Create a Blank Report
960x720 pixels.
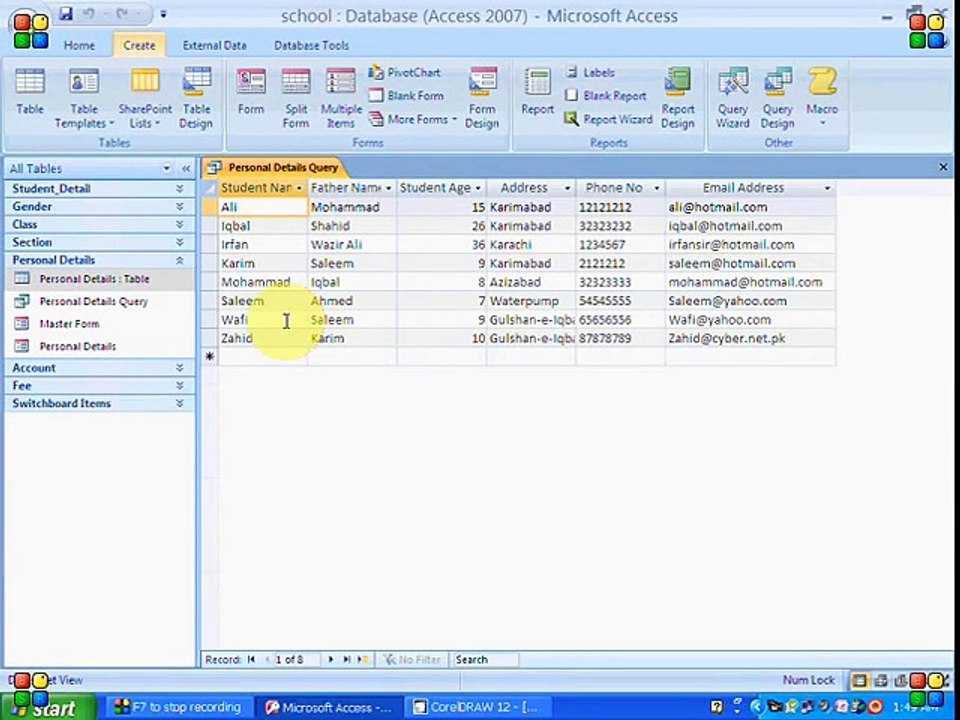606,96
